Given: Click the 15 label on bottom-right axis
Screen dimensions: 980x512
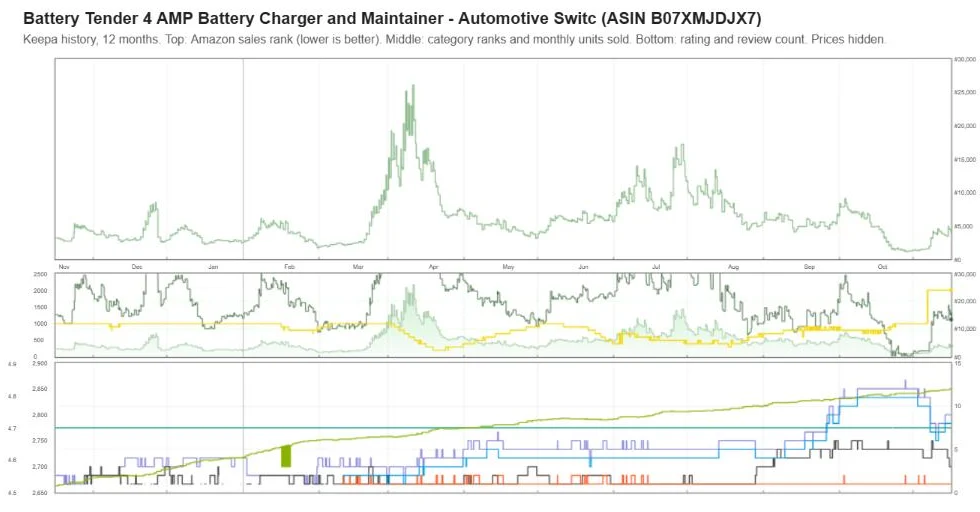Looking at the screenshot, I should (x=958, y=363).
